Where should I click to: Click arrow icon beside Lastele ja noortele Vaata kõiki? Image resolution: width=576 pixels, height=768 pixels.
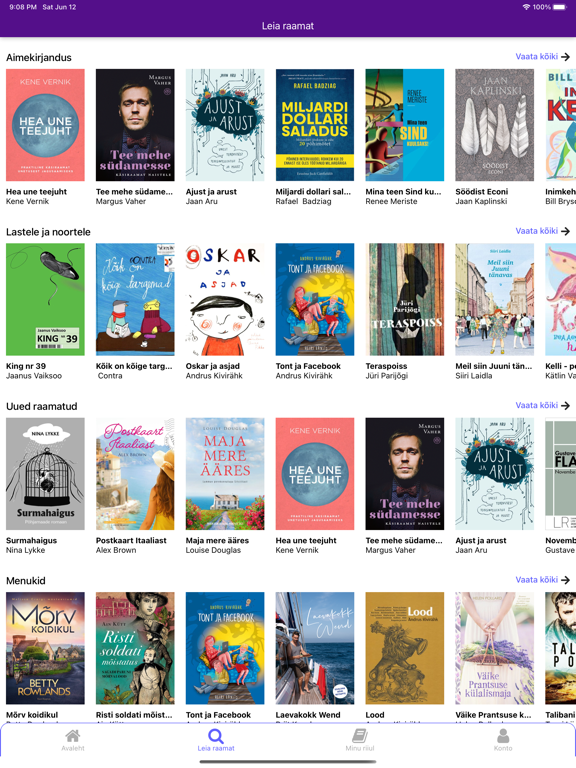click(565, 231)
